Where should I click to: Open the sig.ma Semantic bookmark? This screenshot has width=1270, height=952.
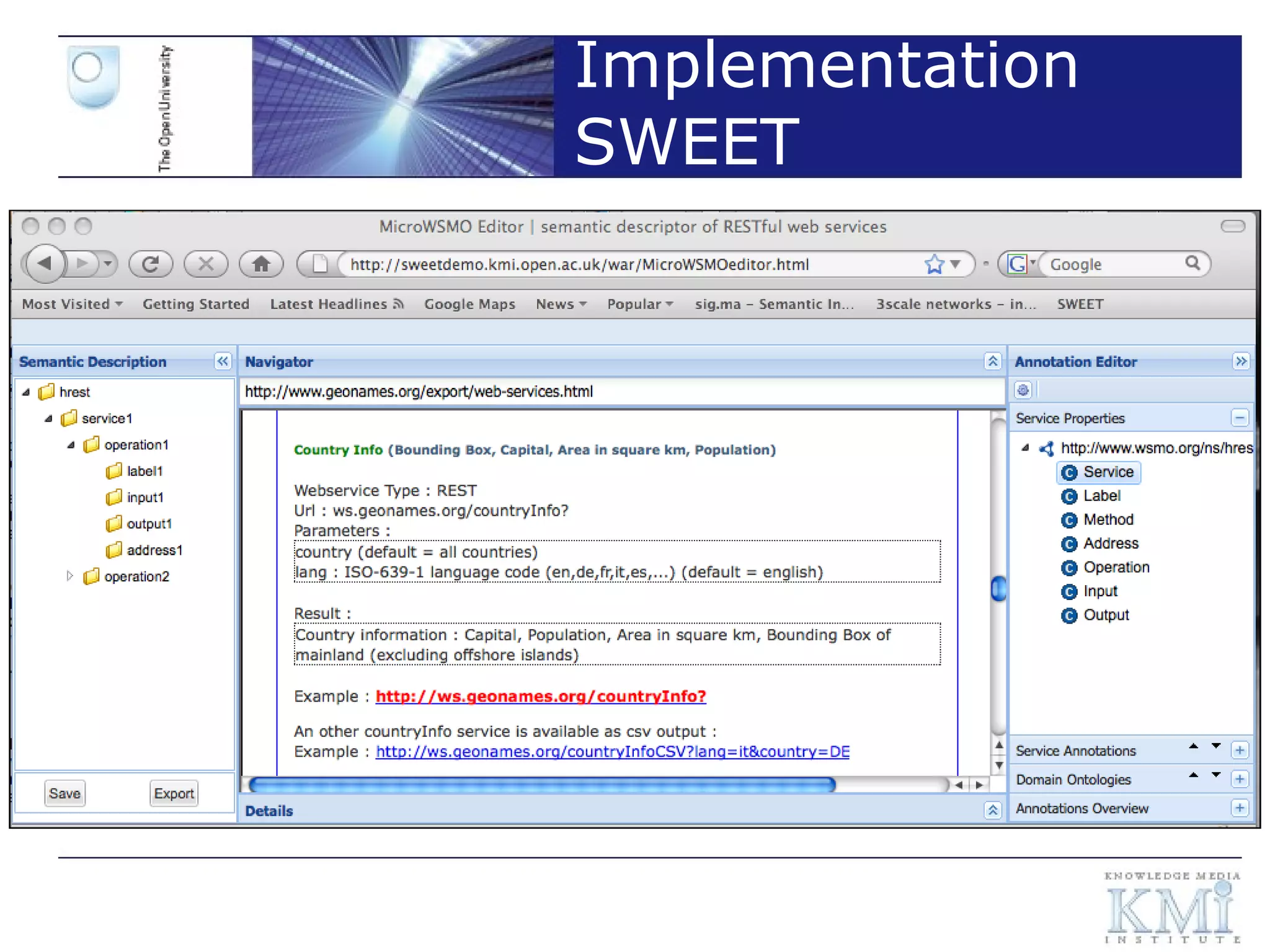[774, 304]
